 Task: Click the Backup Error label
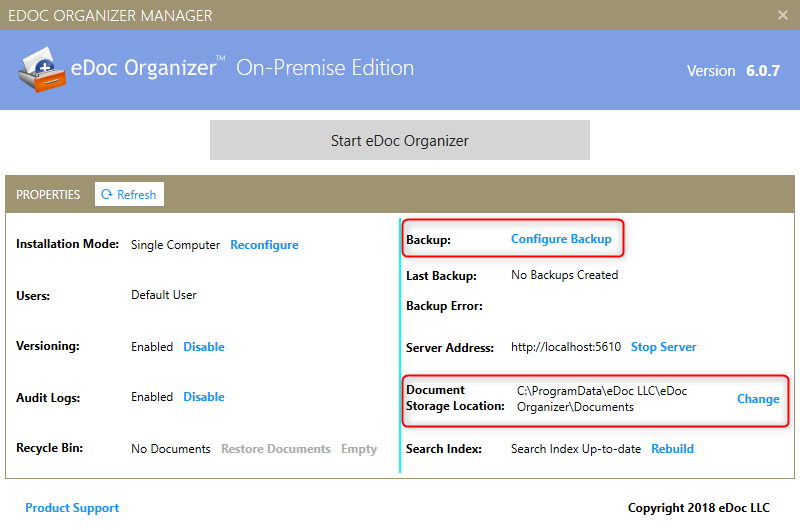444,306
